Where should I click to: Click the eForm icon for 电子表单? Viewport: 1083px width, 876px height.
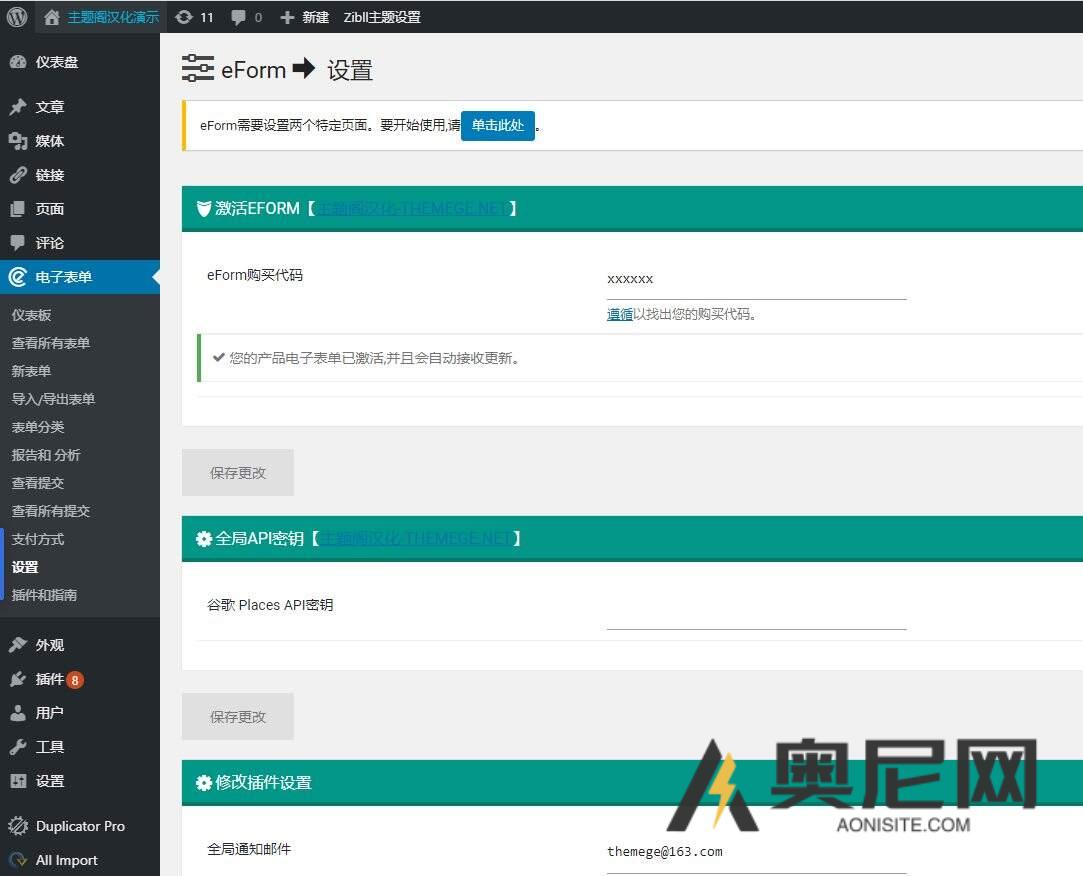coord(17,277)
